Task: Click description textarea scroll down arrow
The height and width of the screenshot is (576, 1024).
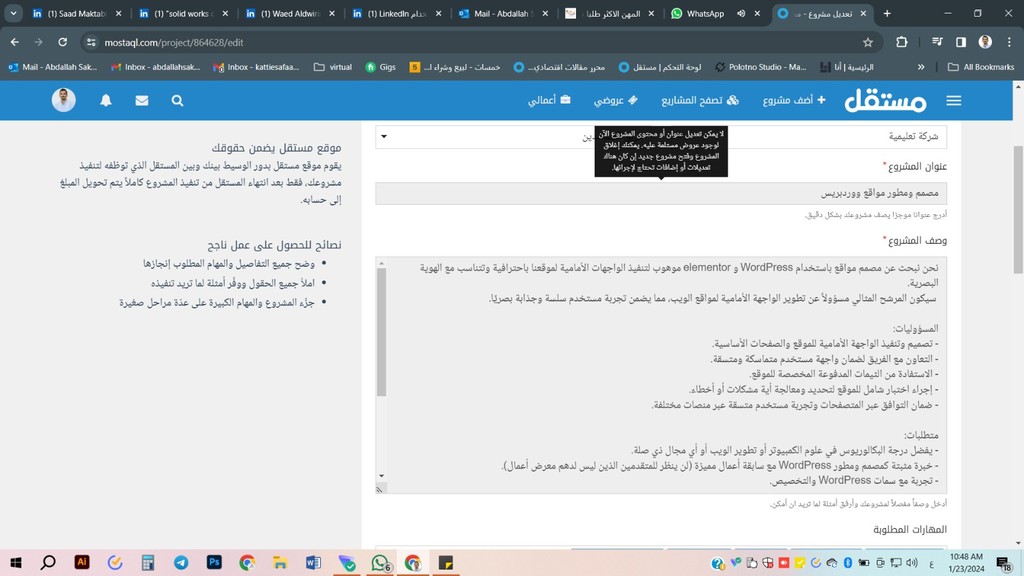Action: pyautogui.click(x=381, y=476)
